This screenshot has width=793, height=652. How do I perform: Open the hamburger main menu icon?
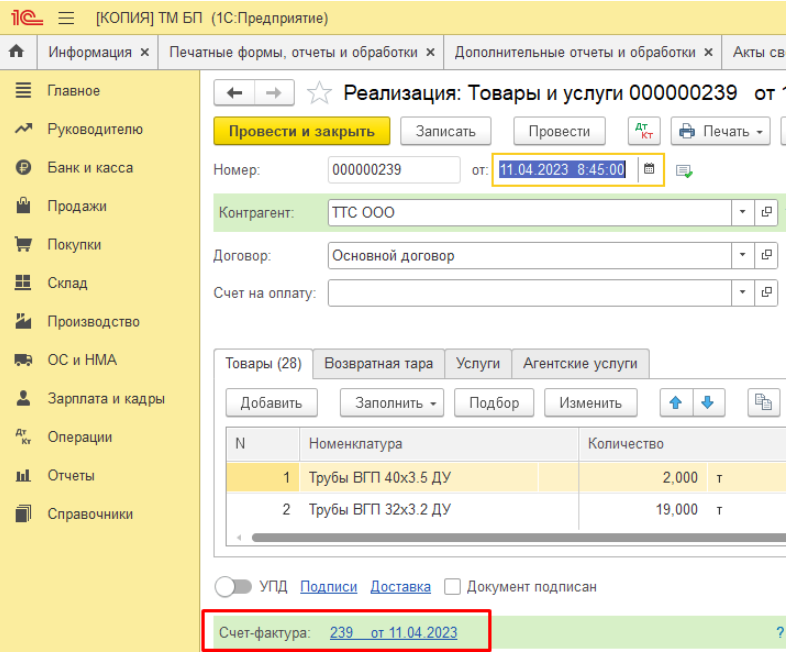(x=66, y=18)
